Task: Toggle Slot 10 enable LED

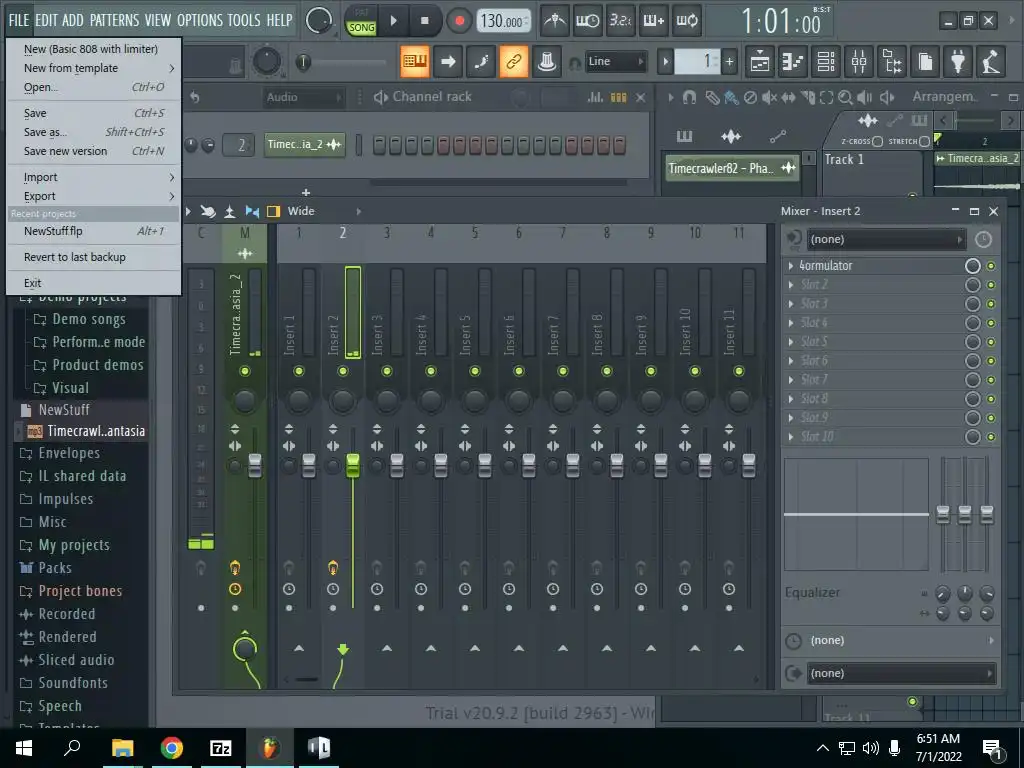Action: click(x=991, y=437)
